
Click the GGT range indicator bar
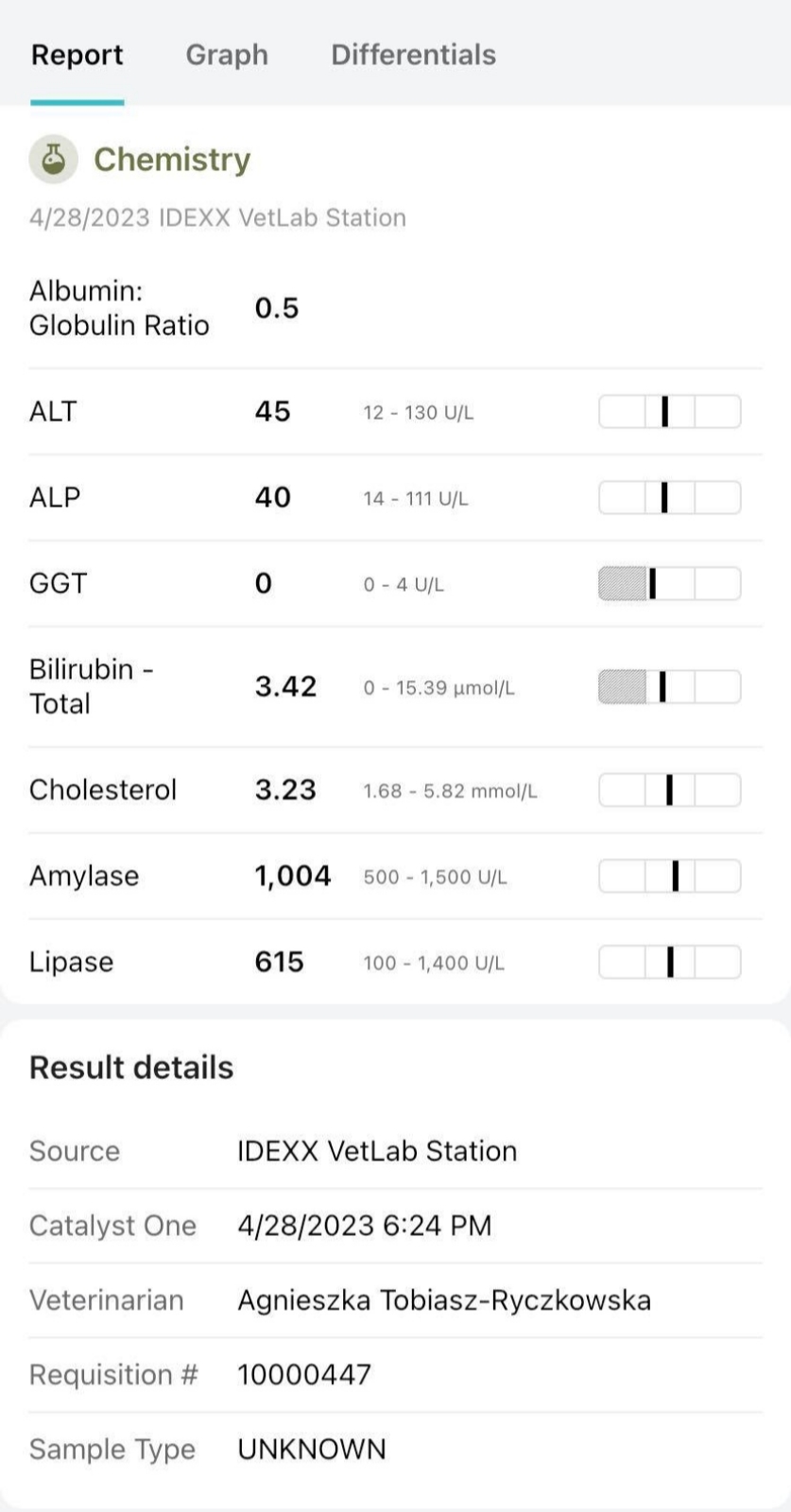click(x=670, y=584)
